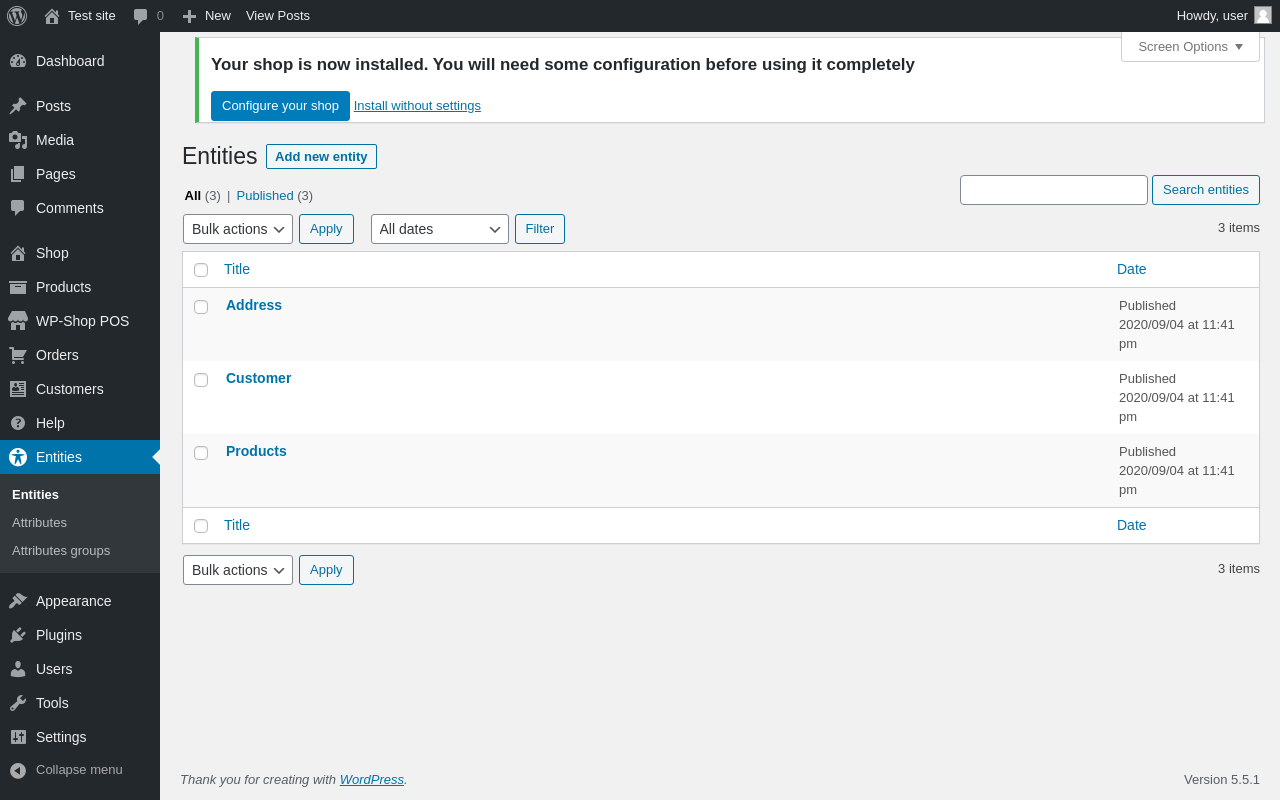Click the Comments speech bubble sidebar icon
The height and width of the screenshot is (800, 1280).
[x=18, y=208]
